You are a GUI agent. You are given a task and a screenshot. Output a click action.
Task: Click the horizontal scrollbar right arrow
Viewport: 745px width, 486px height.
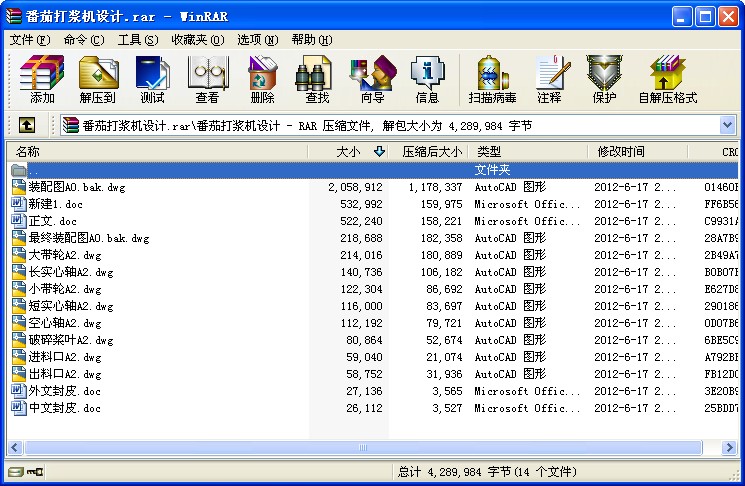[729, 448]
